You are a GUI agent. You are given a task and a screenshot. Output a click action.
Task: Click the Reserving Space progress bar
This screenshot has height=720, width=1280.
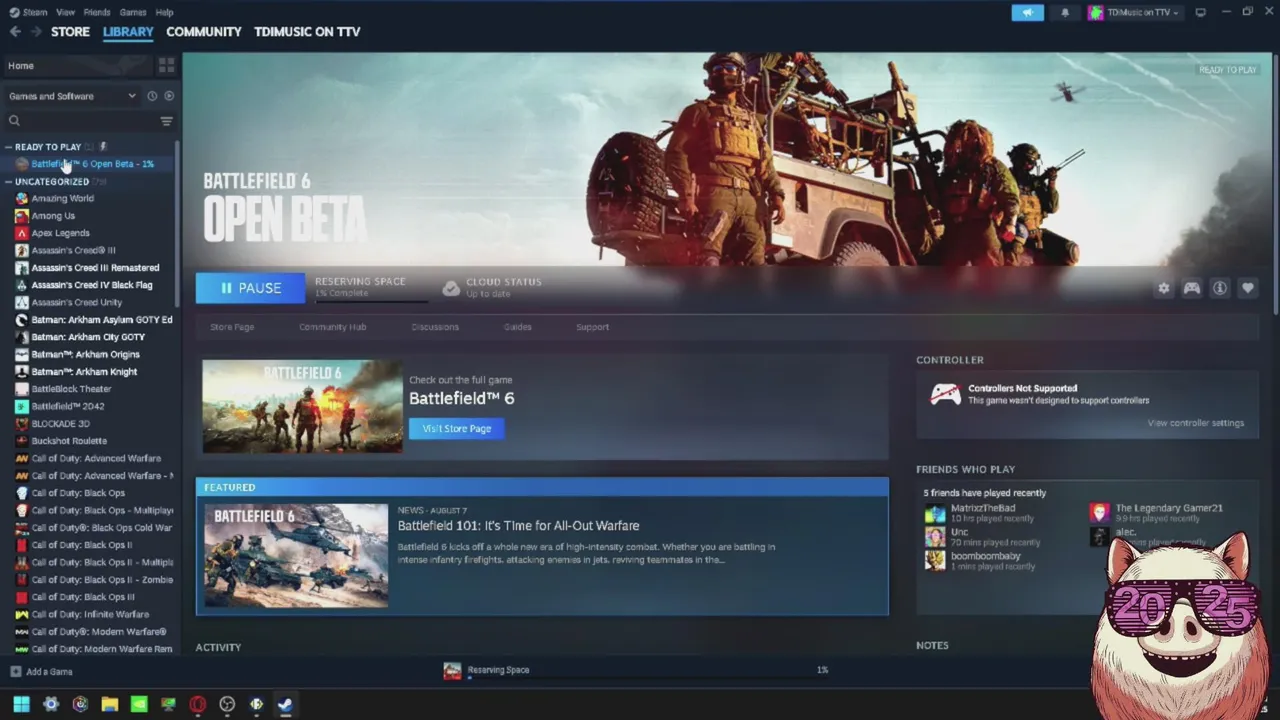click(x=371, y=300)
